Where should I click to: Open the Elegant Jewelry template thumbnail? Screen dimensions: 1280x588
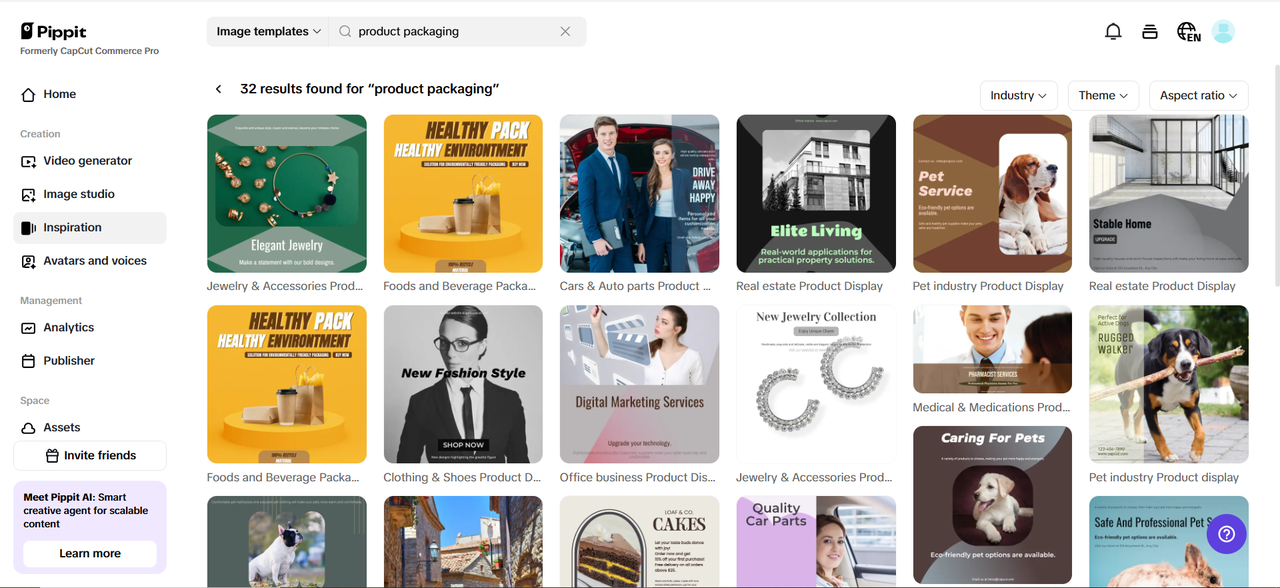tap(287, 194)
